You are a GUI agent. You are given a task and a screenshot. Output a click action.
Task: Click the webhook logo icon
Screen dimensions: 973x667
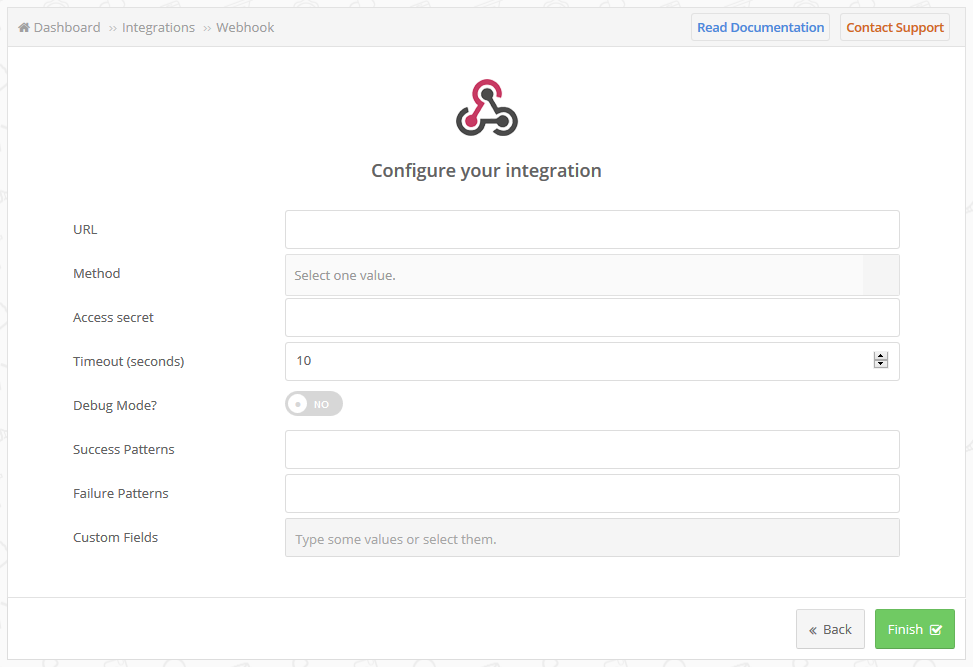point(486,107)
